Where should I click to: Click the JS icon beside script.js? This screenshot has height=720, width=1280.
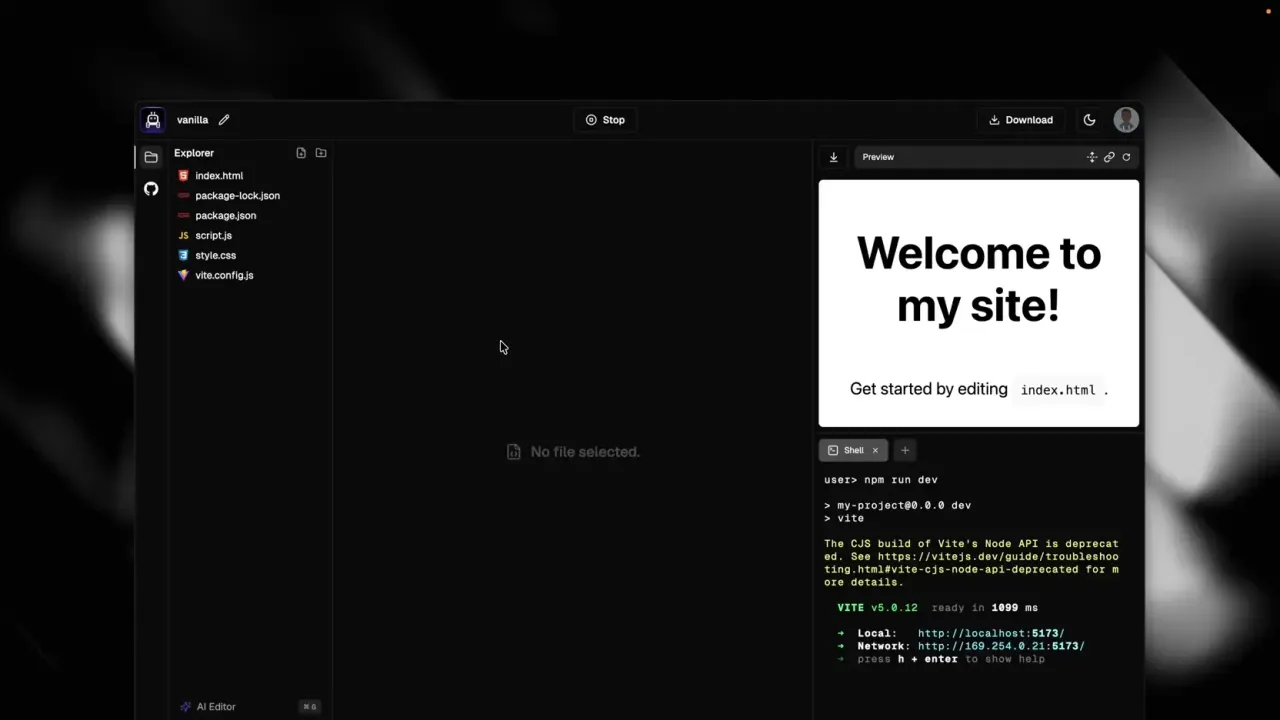click(183, 236)
